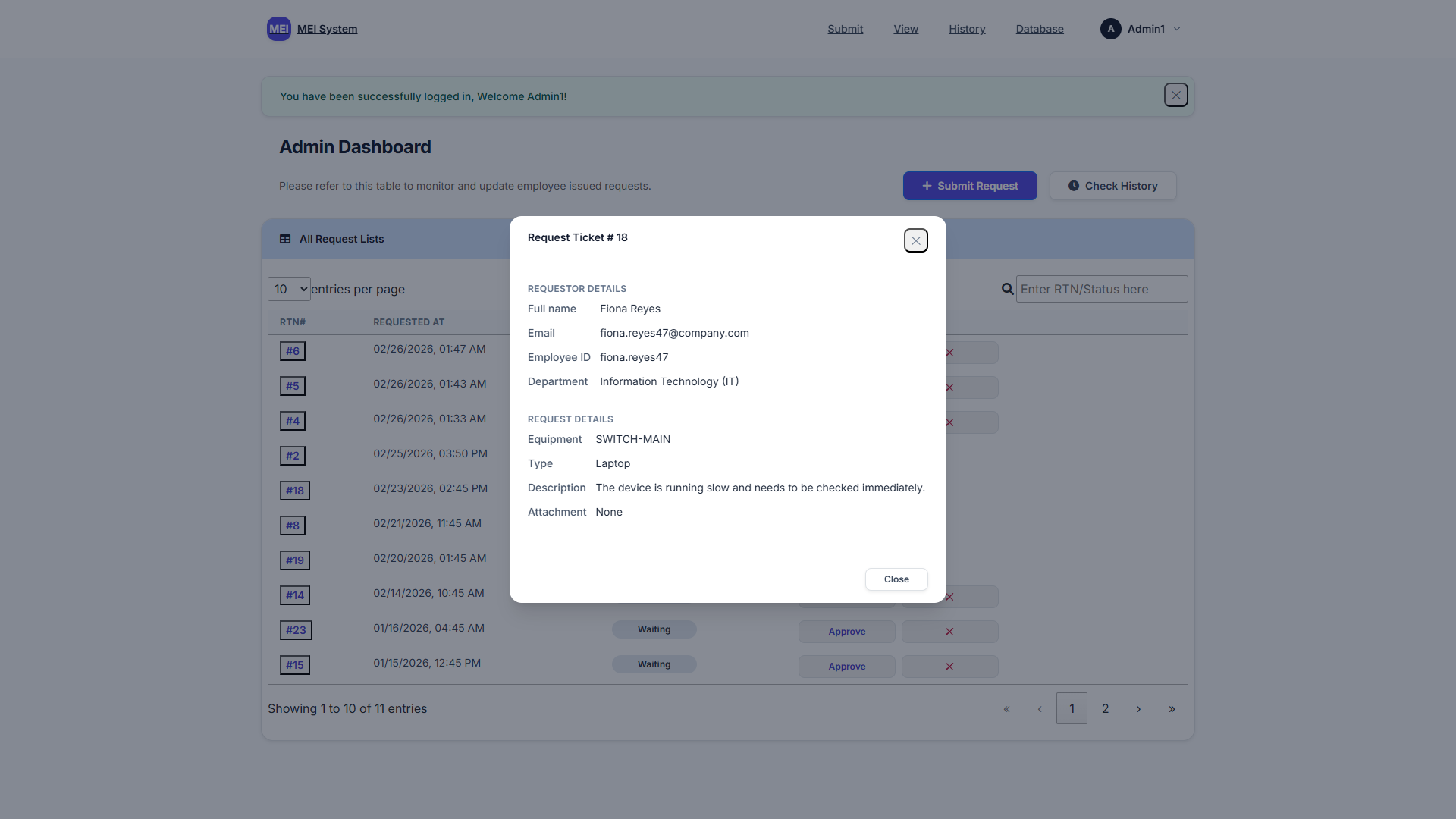Reject request #15 with red X
The image size is (1456, 819).
[949, 667]
